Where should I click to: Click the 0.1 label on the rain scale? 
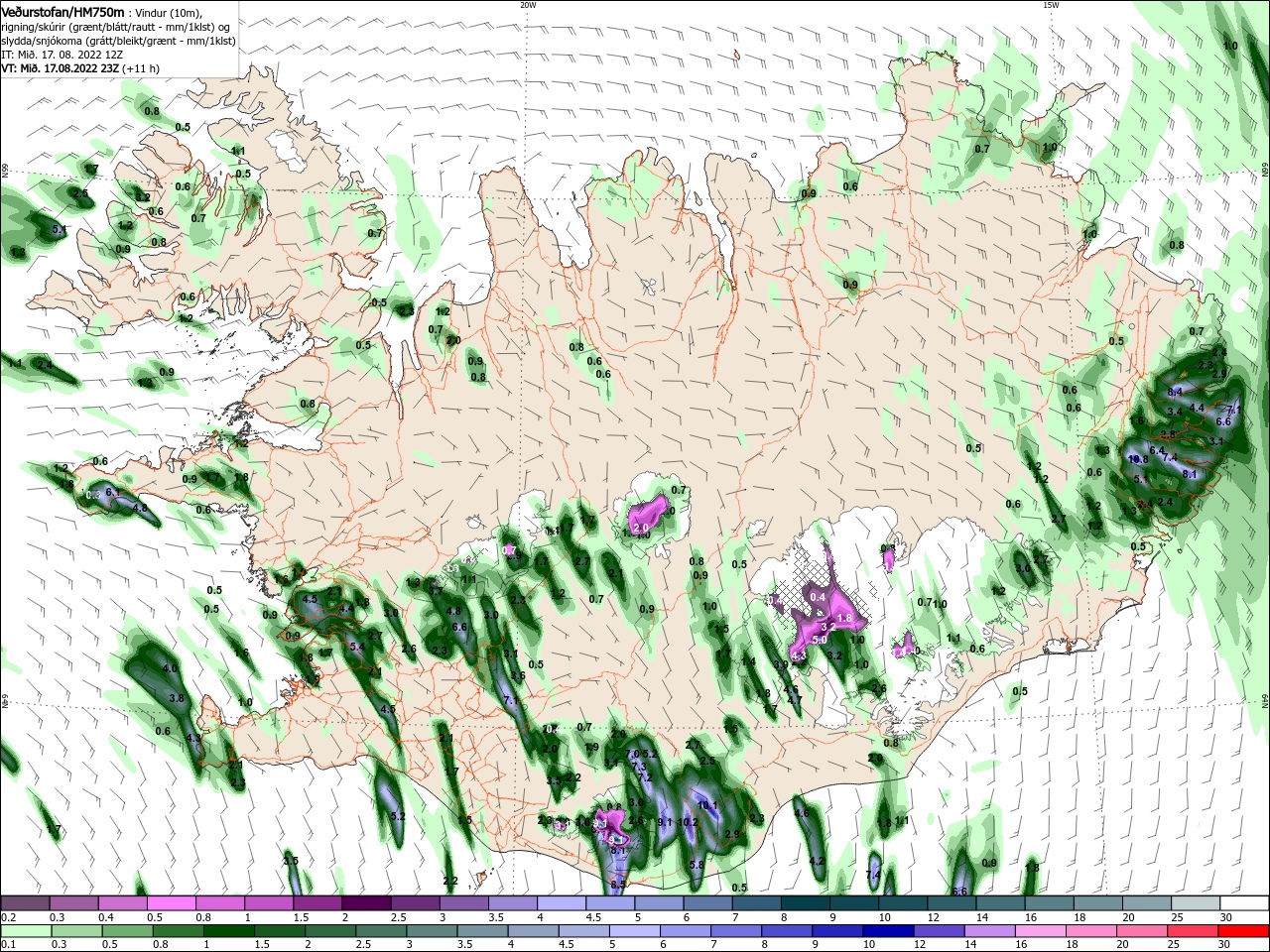(x=8, y=945)
